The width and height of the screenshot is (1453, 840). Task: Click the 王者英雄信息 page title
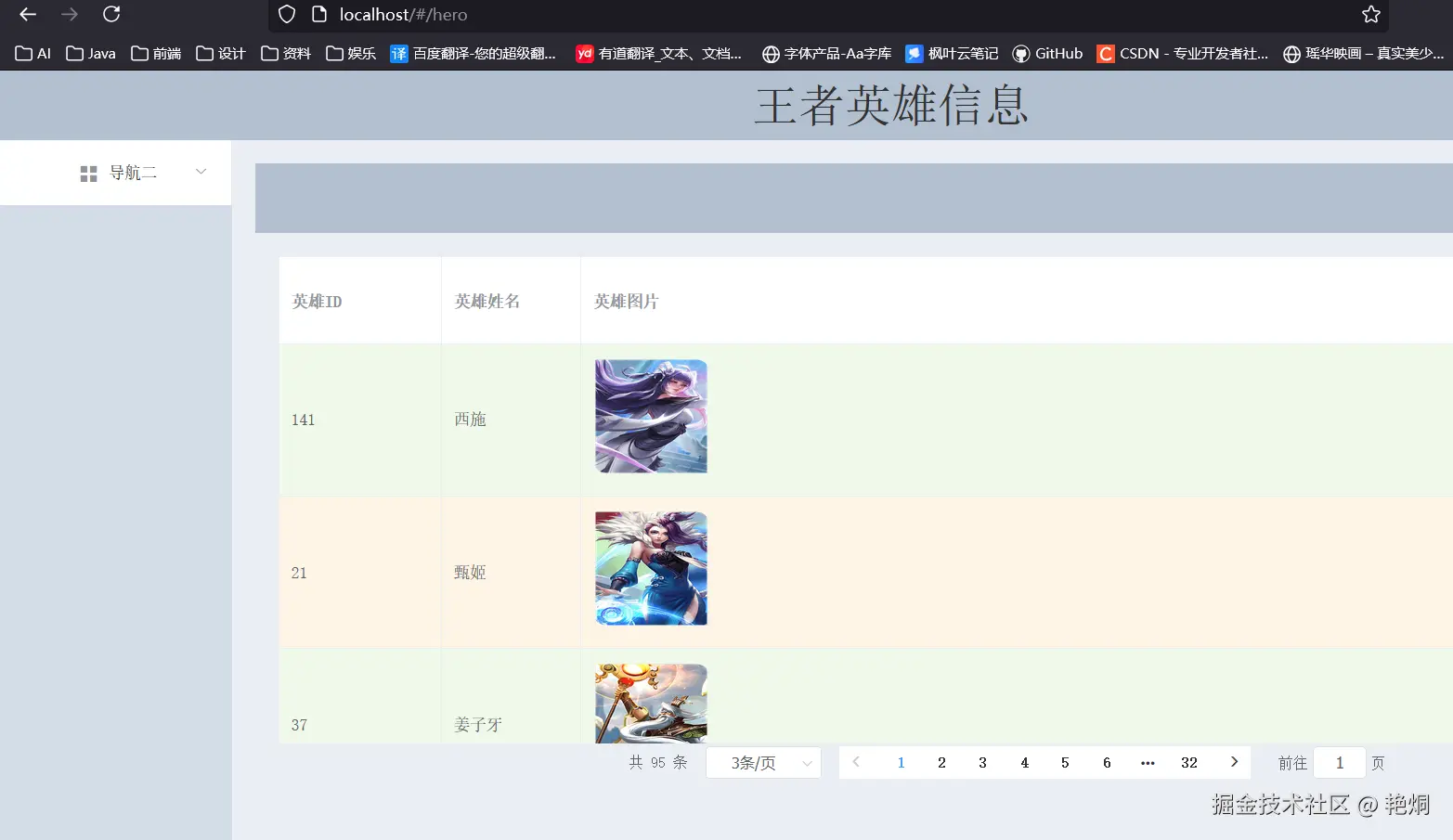click(x=891, y=105)
